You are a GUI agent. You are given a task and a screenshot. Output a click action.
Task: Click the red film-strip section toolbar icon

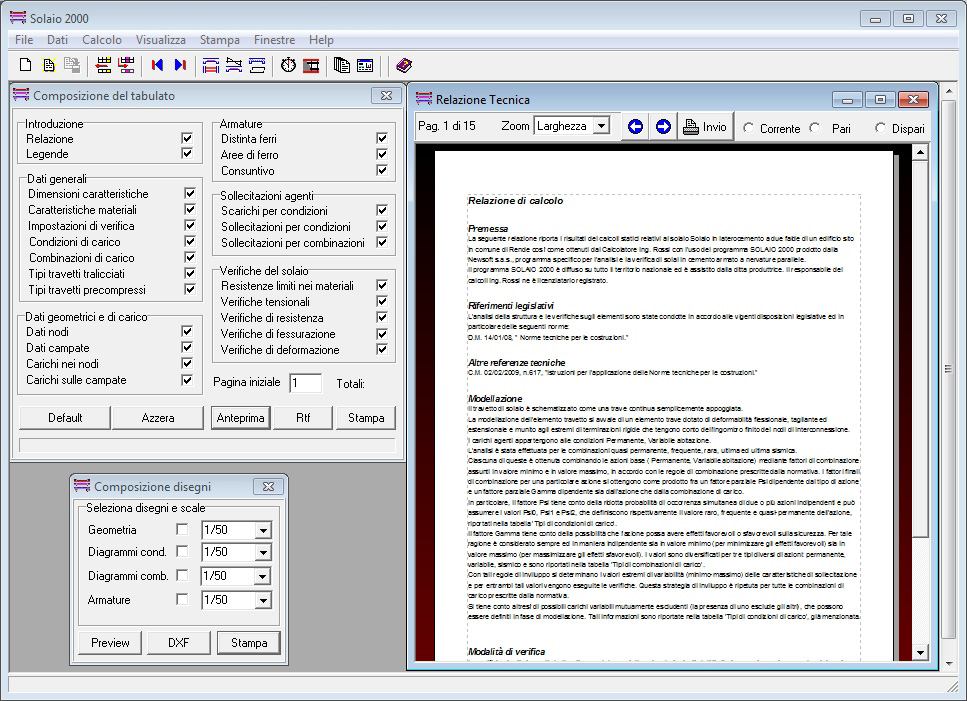pos(311,65)
